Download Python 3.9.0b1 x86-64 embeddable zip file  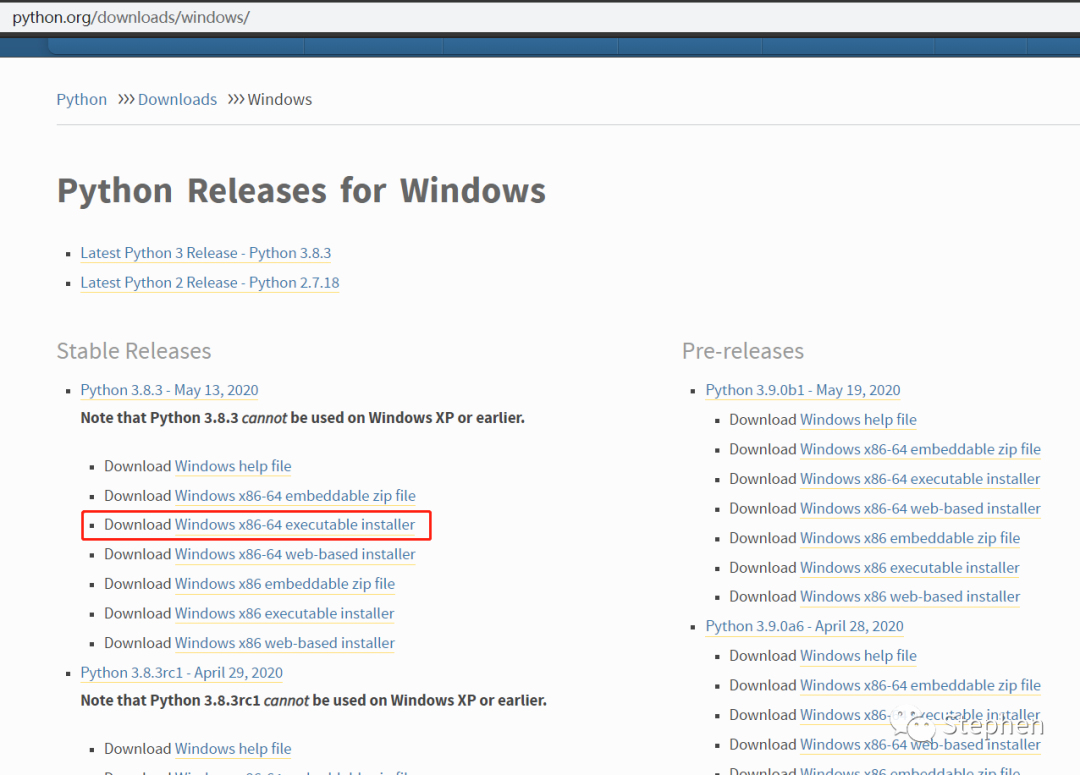pyautogui.click(x=920, y=449)
